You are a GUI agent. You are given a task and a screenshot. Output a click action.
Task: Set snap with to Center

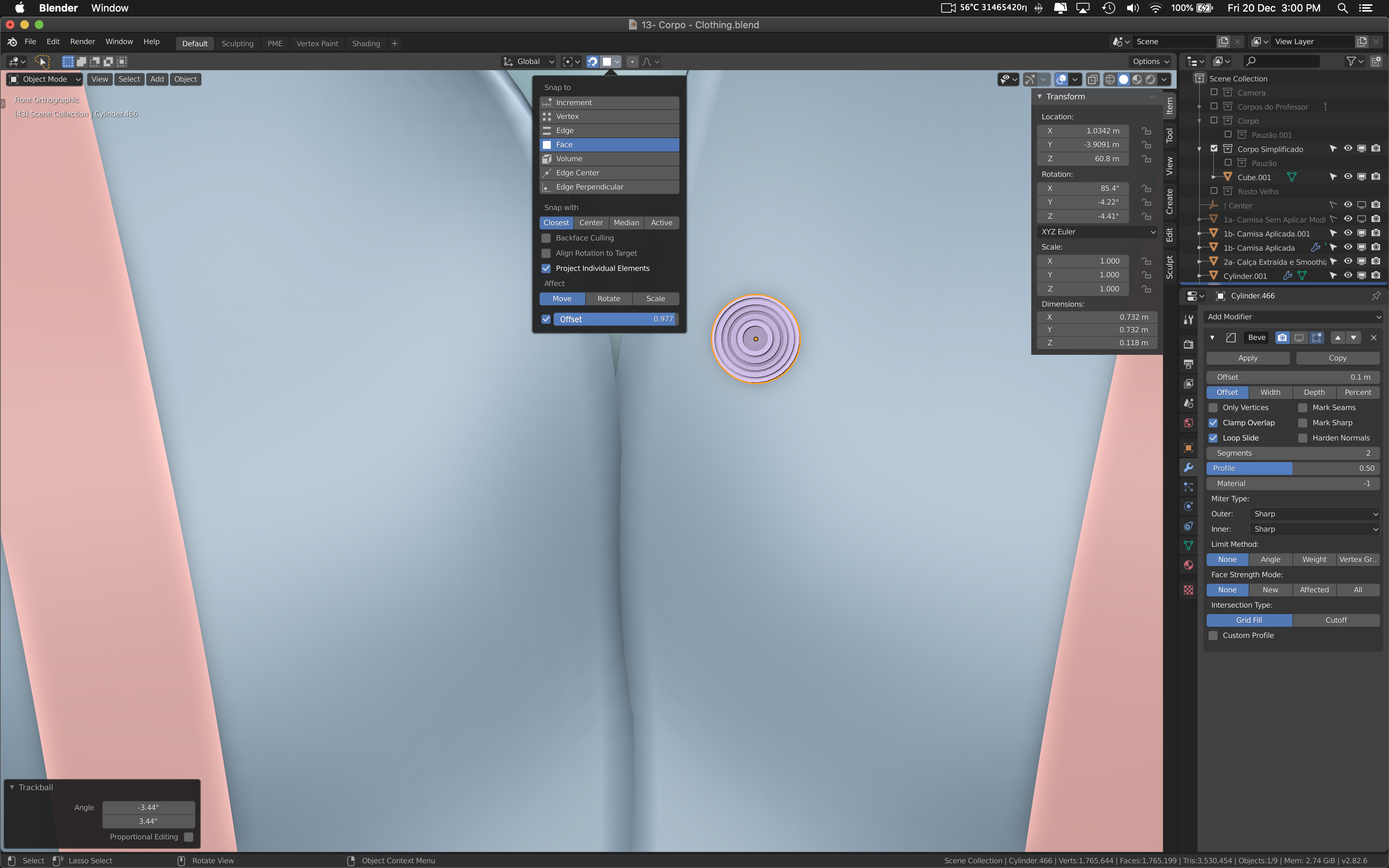click(x=591, y=223)
